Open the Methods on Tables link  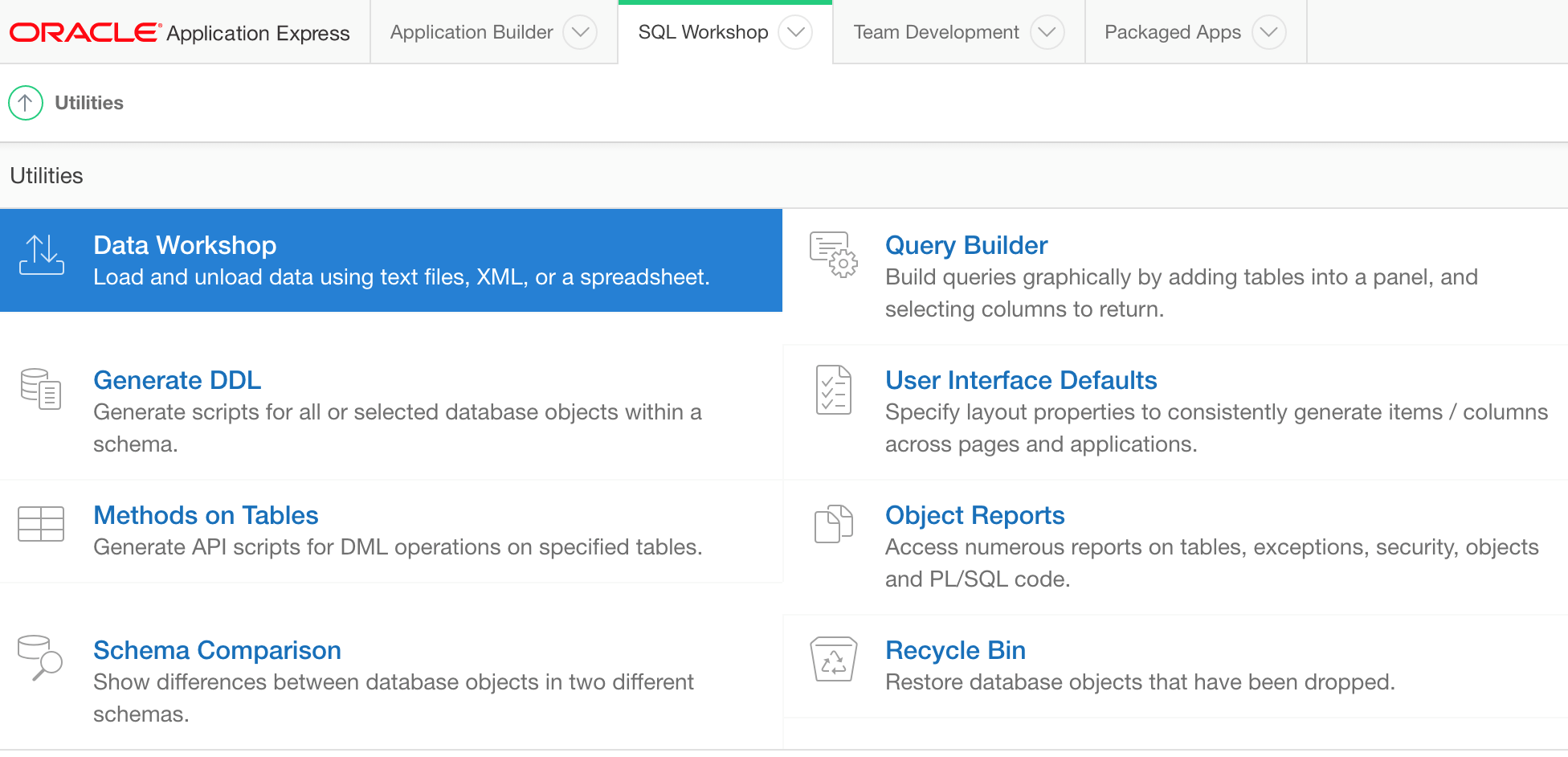click(x=206, y=515)
